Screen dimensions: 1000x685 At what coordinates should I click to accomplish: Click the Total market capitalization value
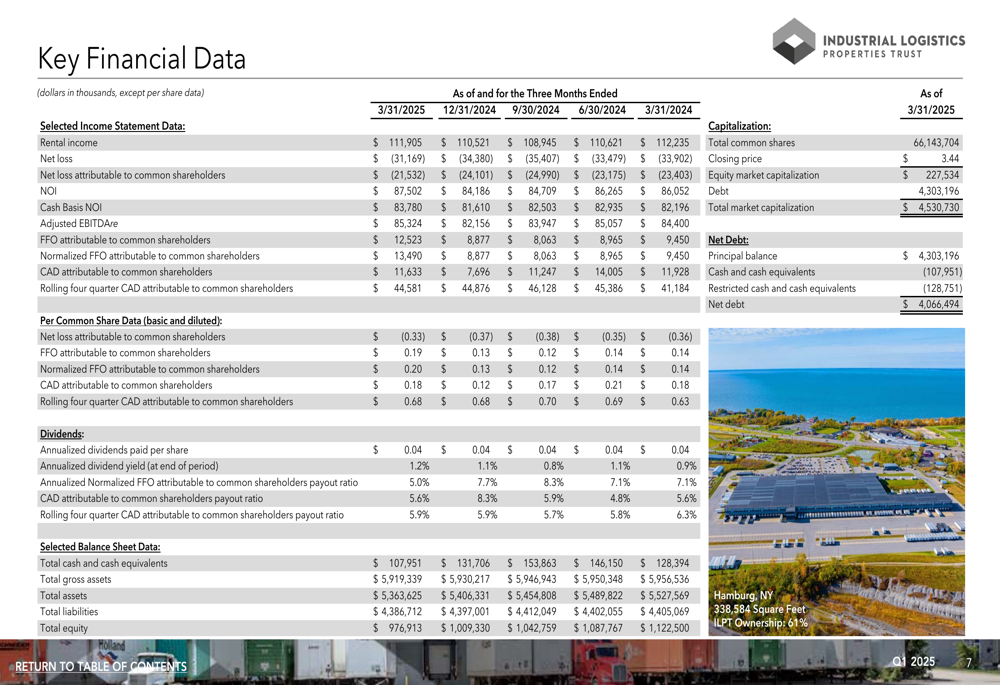(x=938, y=207)
